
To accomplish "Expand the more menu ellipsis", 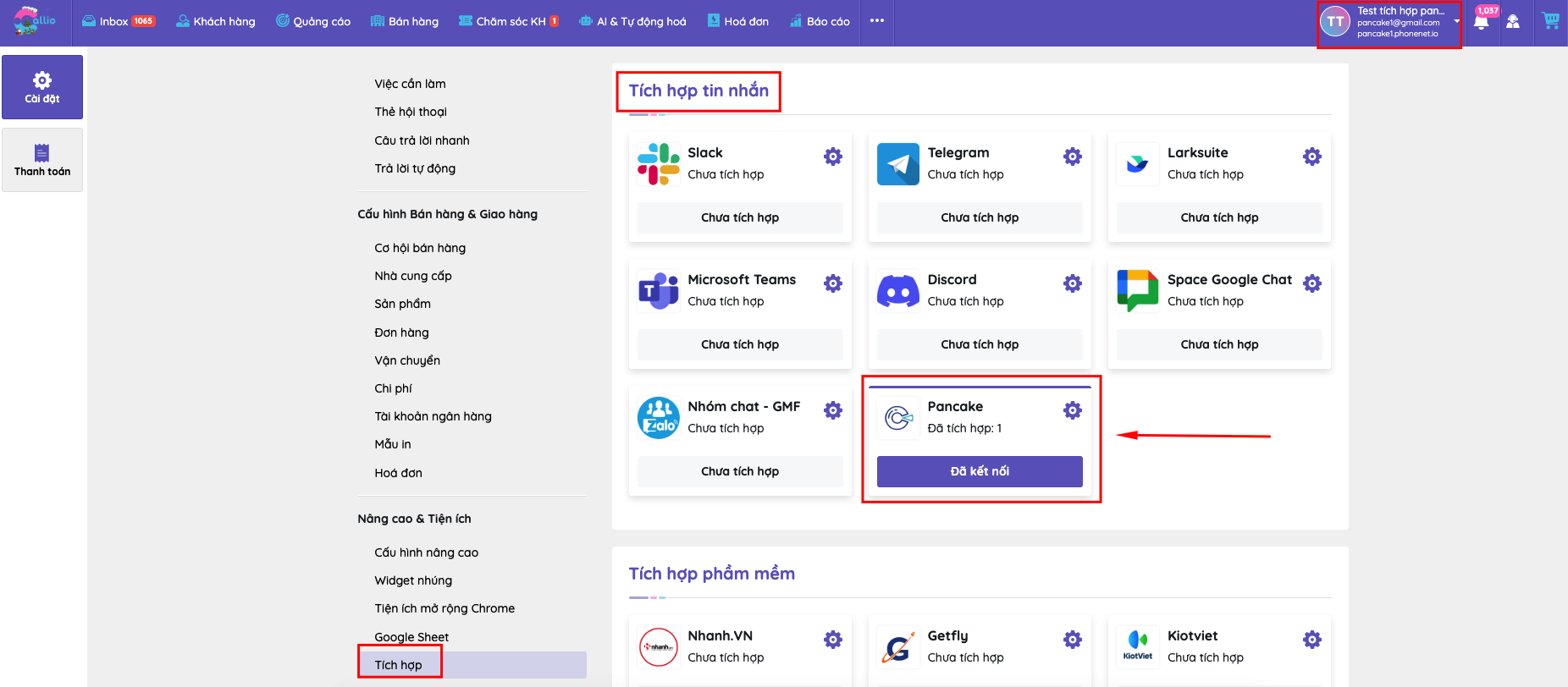I will 877,21.
